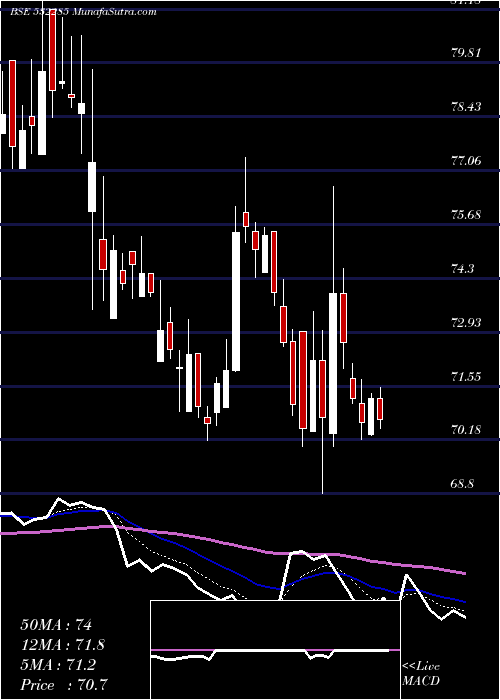Select the 75.68 price level label
Image resolution: width=500 pixels, height=700 pixels.
466,215
